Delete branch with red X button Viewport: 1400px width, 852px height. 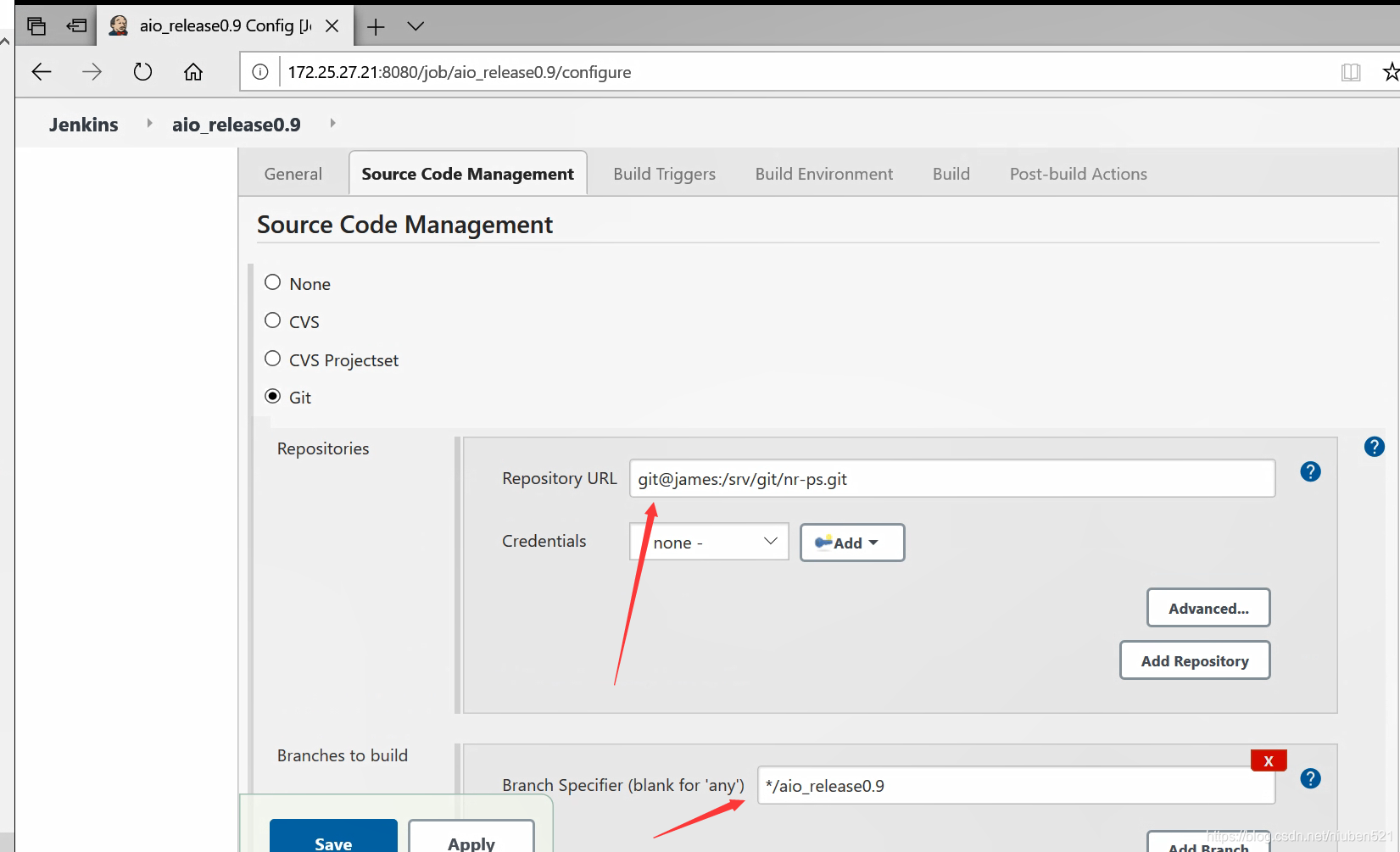pyautogui.click(x=1269, y=760)
